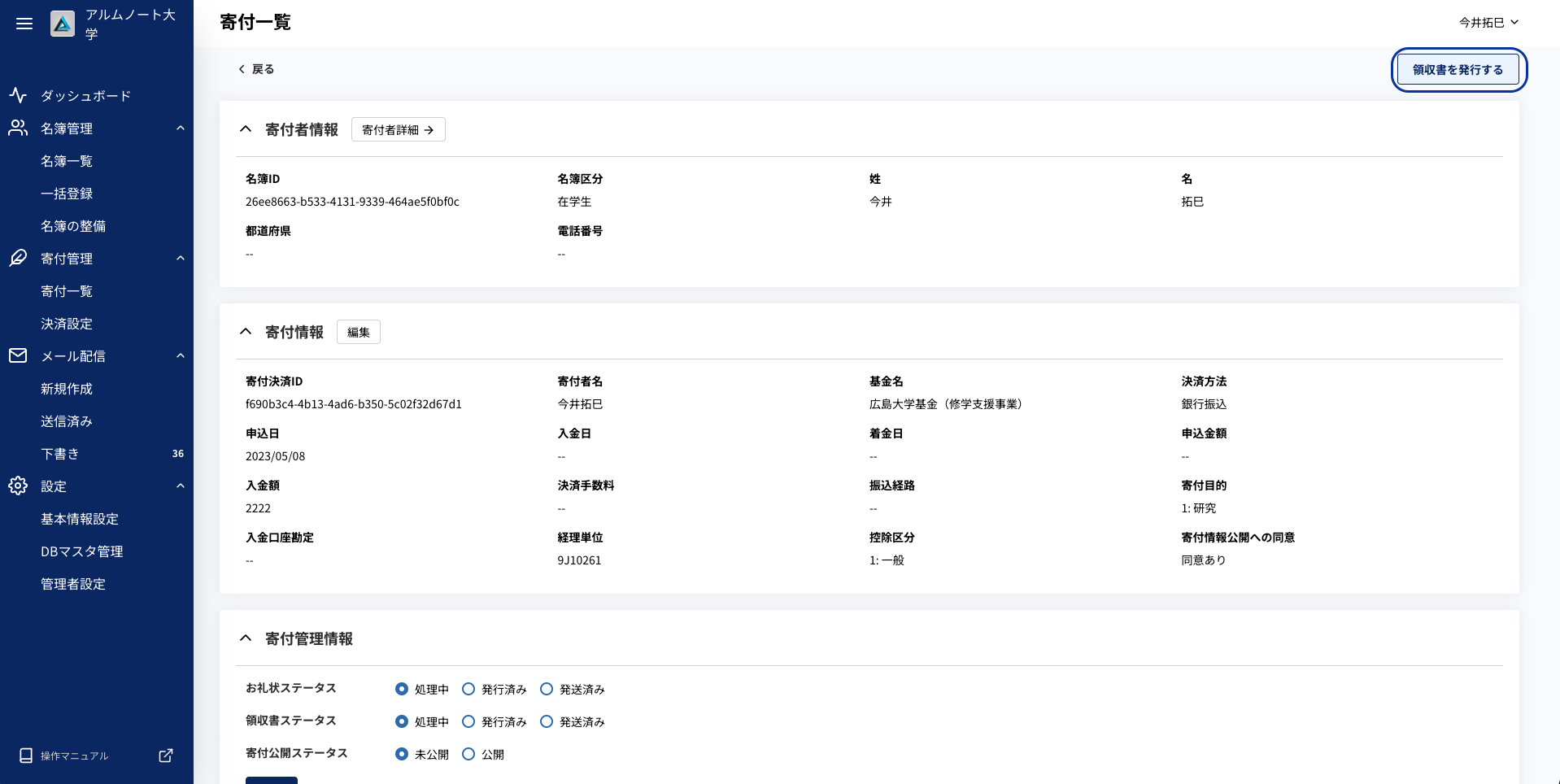Click the gear icon for settings

click(x=18, y=486)
